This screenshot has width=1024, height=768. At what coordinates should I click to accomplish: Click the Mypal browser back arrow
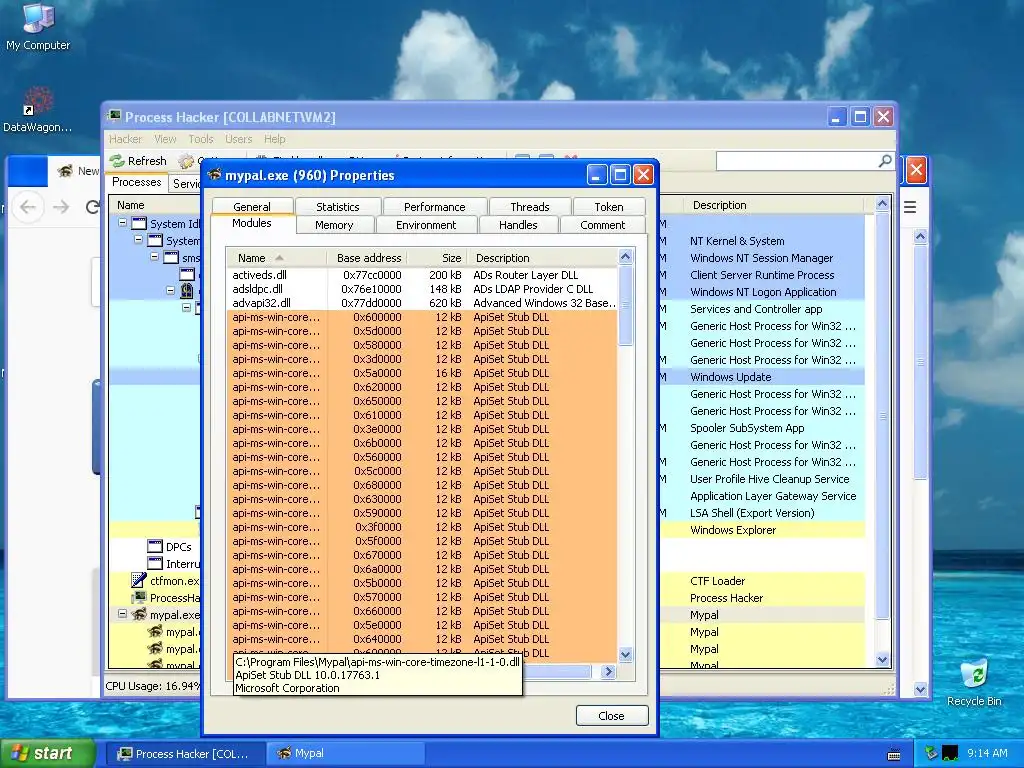pyautogui.click(x=27, y=207)
